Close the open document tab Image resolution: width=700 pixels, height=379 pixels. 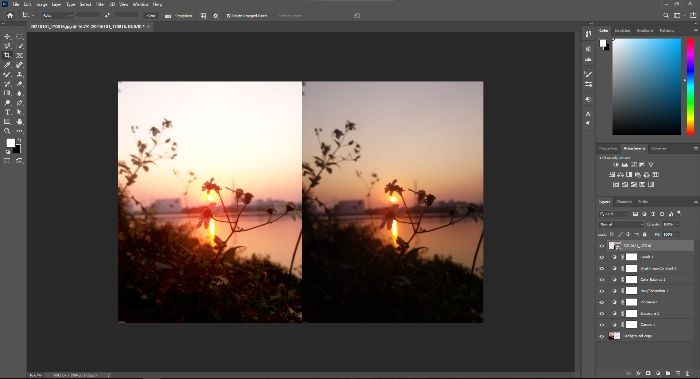[149, 26]
